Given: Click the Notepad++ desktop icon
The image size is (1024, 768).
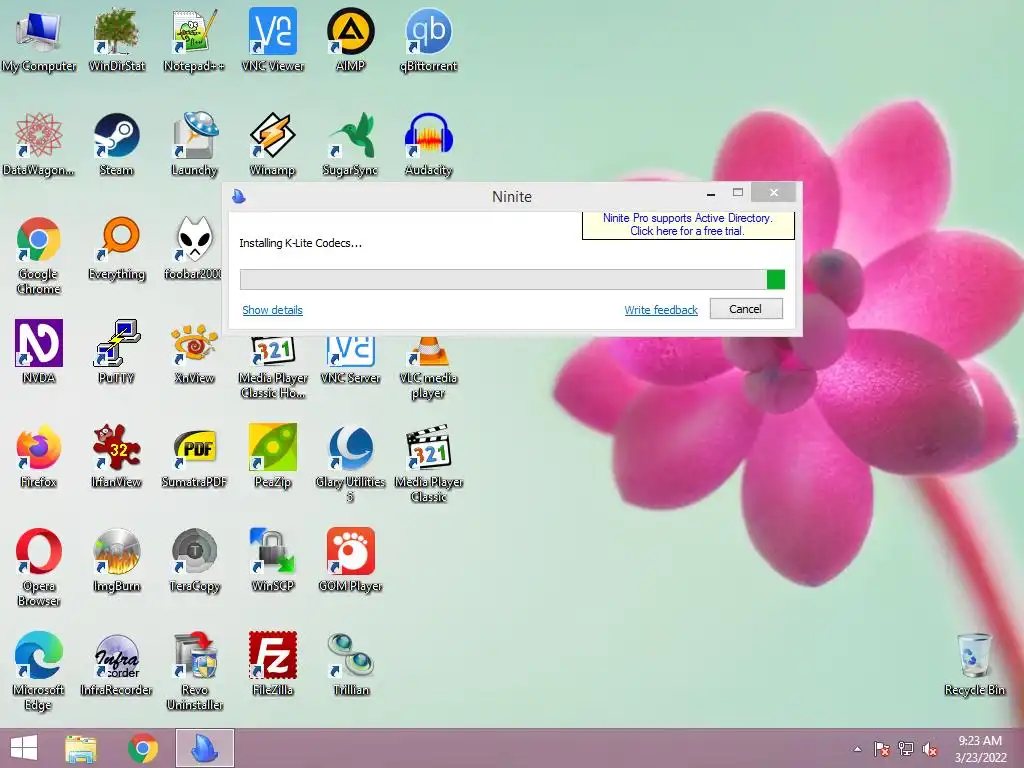Looking at the screenshot, I should (x=194, y=40).
